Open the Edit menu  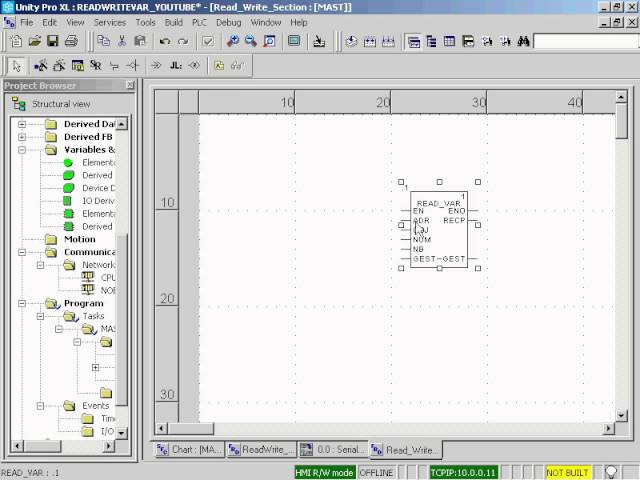[x=49, y=22]
